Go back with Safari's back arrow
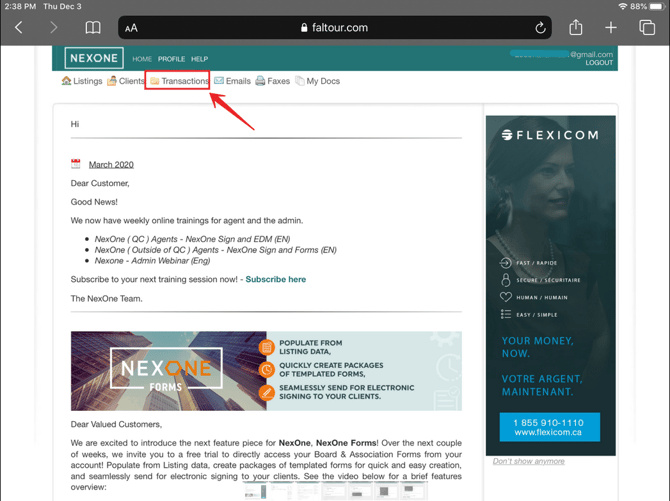The image size is (670, 501). click(x=18, y=28)
